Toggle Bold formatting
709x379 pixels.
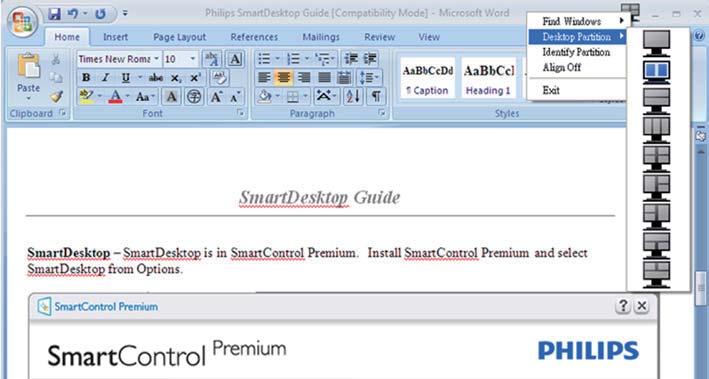point(85,78)
